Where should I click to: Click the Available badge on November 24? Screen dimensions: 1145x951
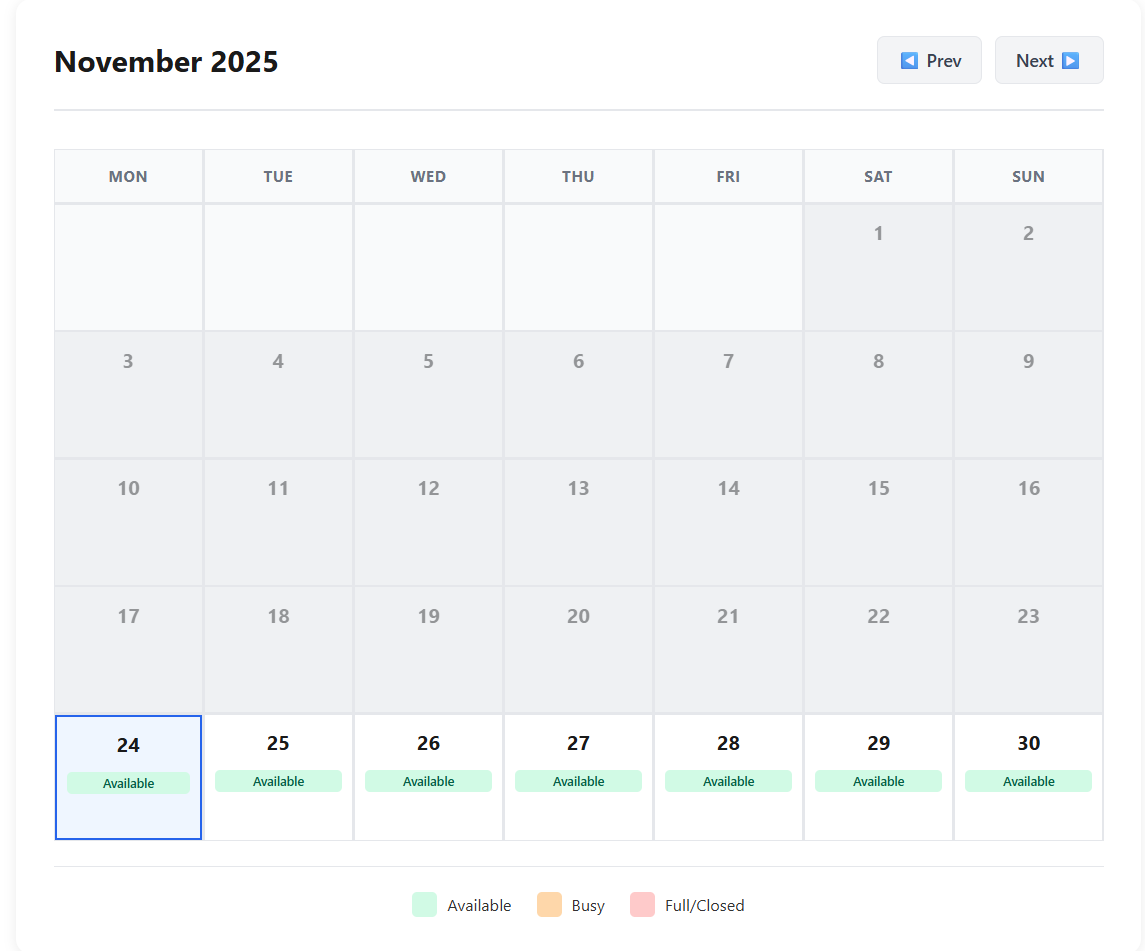click(128, 783)
